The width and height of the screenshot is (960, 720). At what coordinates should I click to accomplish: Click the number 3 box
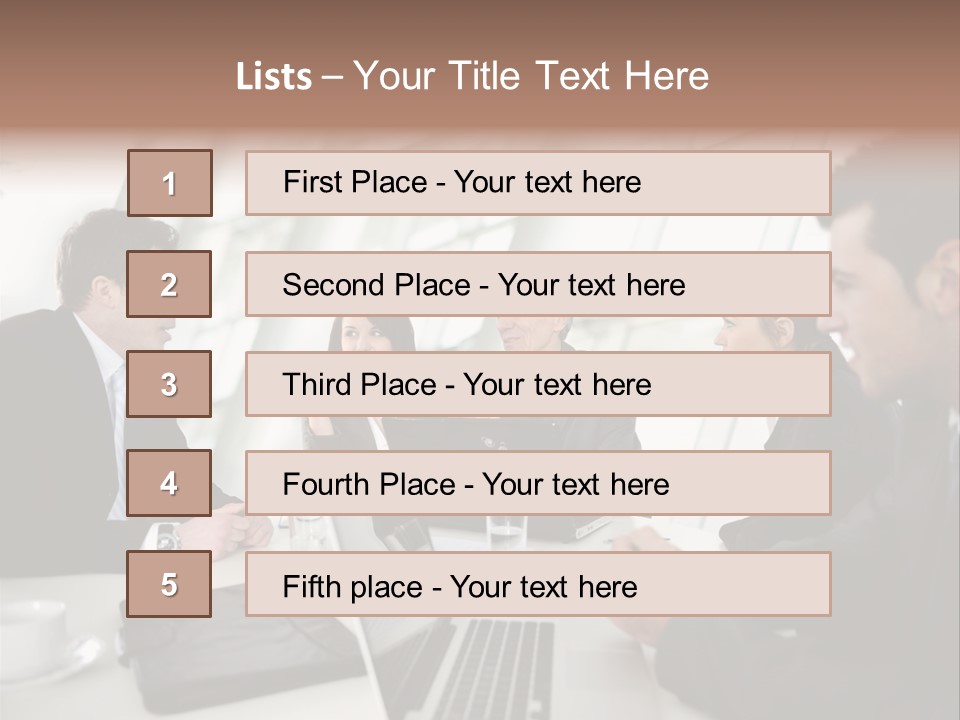[169, 384]
